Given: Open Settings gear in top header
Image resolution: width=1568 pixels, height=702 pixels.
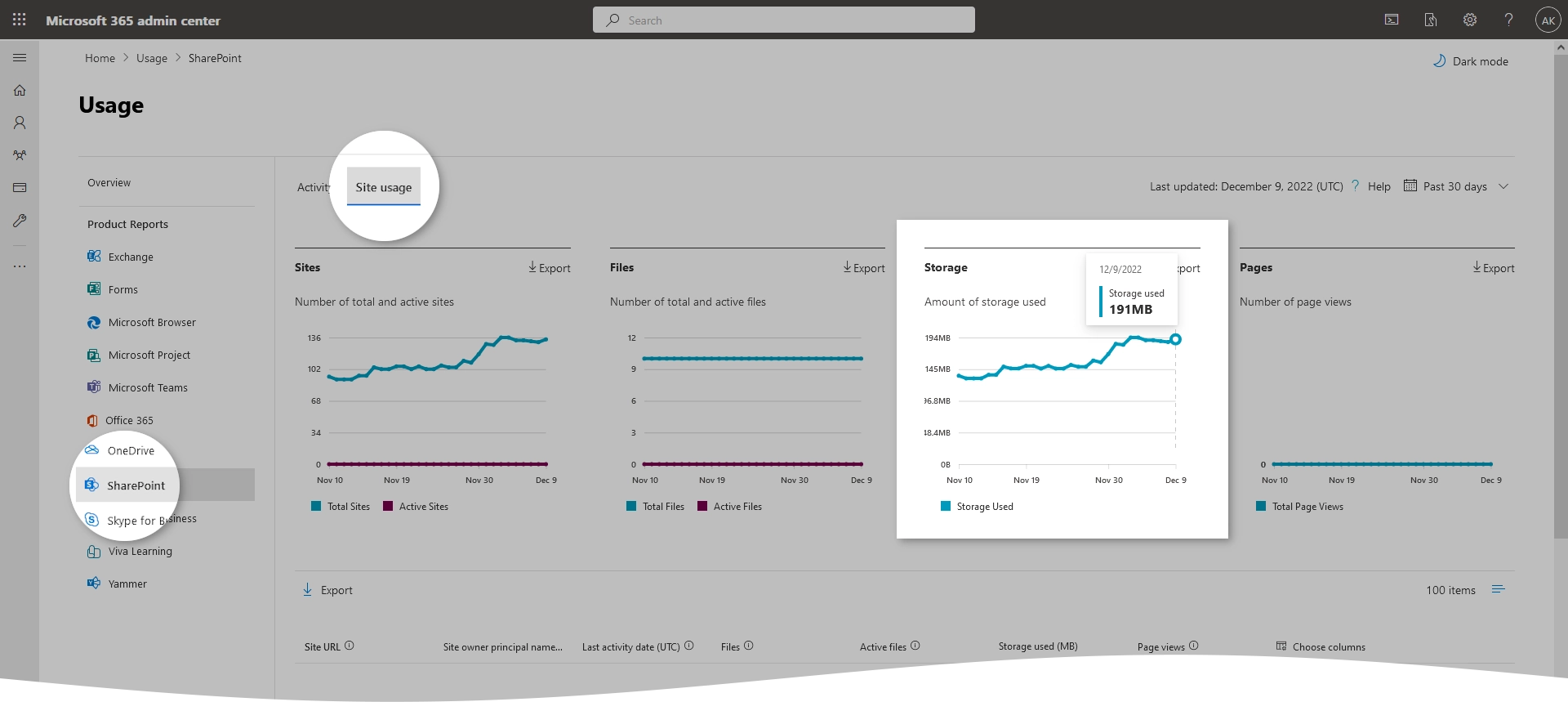Looking at the screenshot, I should pos(1470,20).
